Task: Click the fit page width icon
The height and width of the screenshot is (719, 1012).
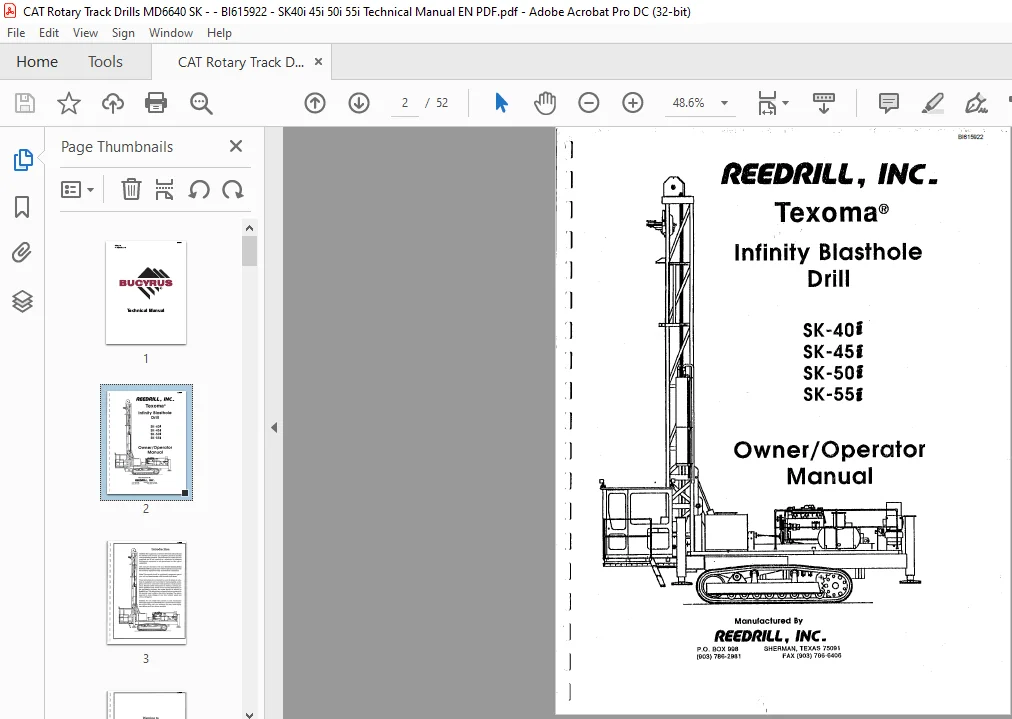Action: click(x=767, y=103)
